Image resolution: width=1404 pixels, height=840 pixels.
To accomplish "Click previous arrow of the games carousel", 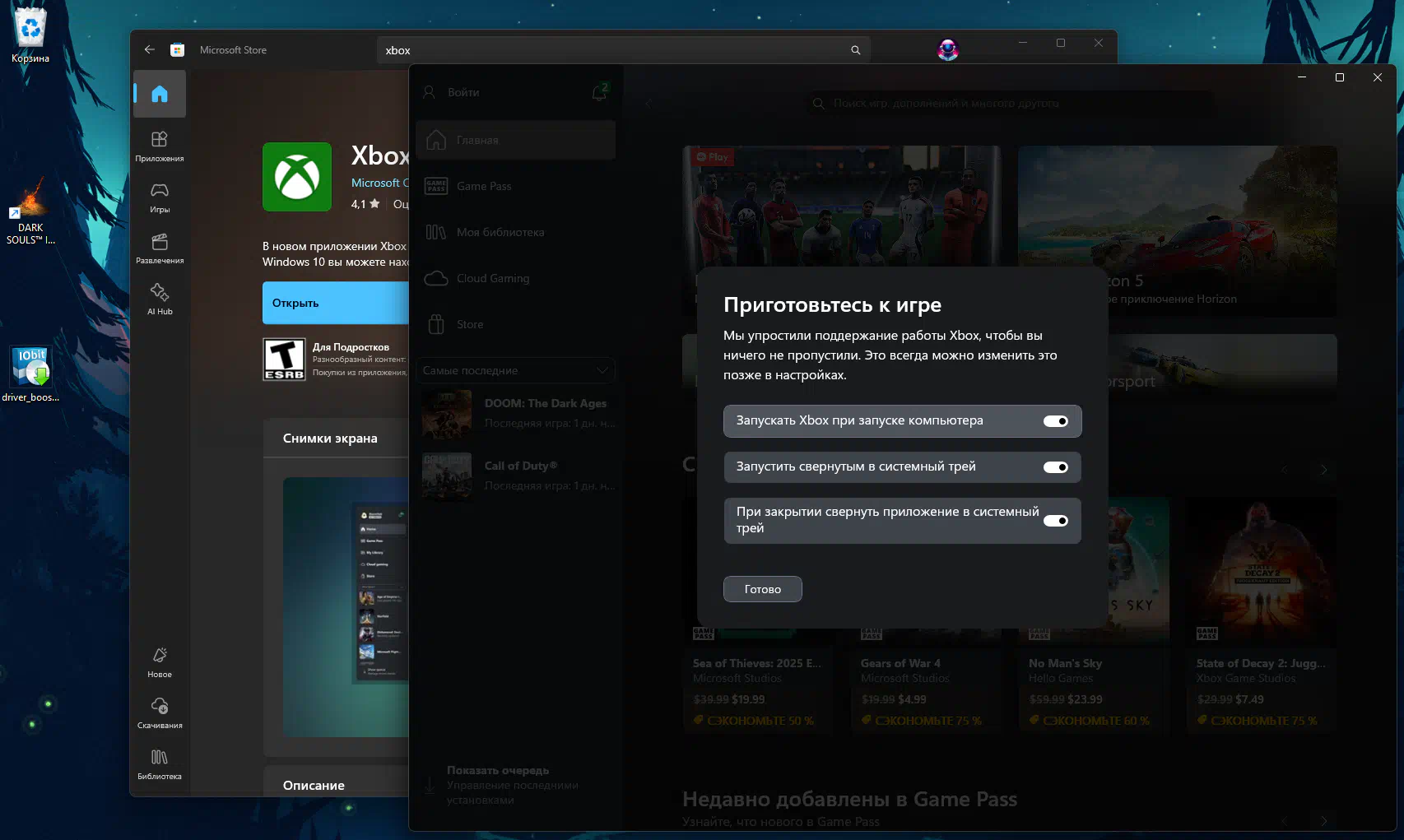I will coord(1284,470).
